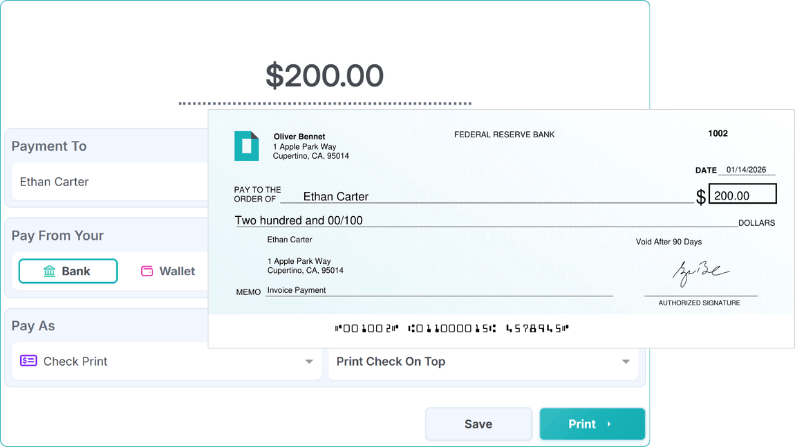This screenshot has width=795, height=447.
Task: Click the bank building icon
Action: click(x=50, y=271)
